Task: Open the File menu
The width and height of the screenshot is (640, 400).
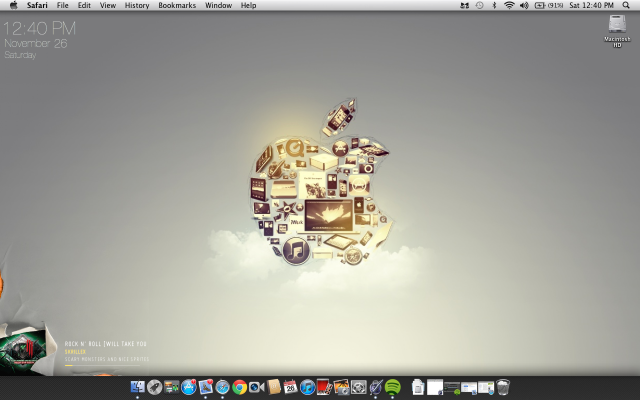Action: click(x=62, y=5)
